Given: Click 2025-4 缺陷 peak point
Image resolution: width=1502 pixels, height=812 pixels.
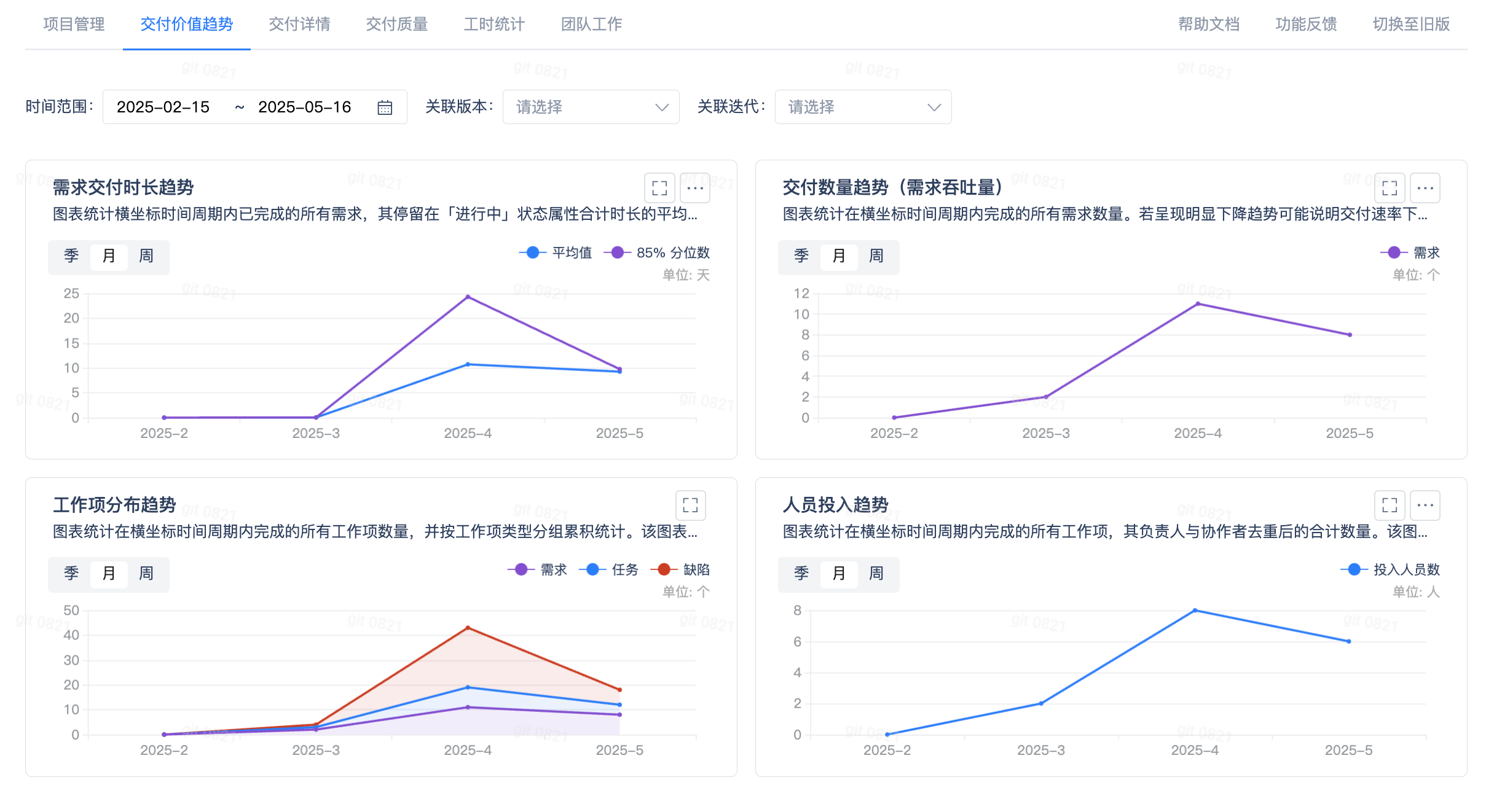Looking at the screenshot, I should (x=468, y=628).
